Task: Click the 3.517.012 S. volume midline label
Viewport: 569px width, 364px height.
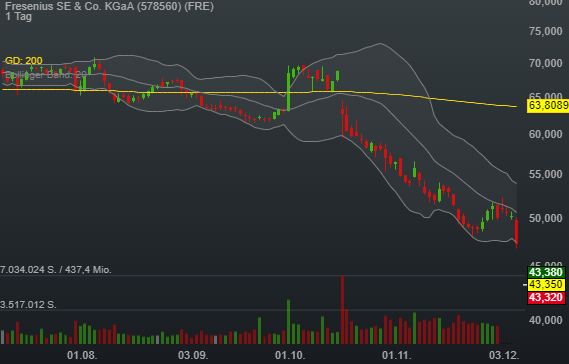Action: tap(28, 304)
